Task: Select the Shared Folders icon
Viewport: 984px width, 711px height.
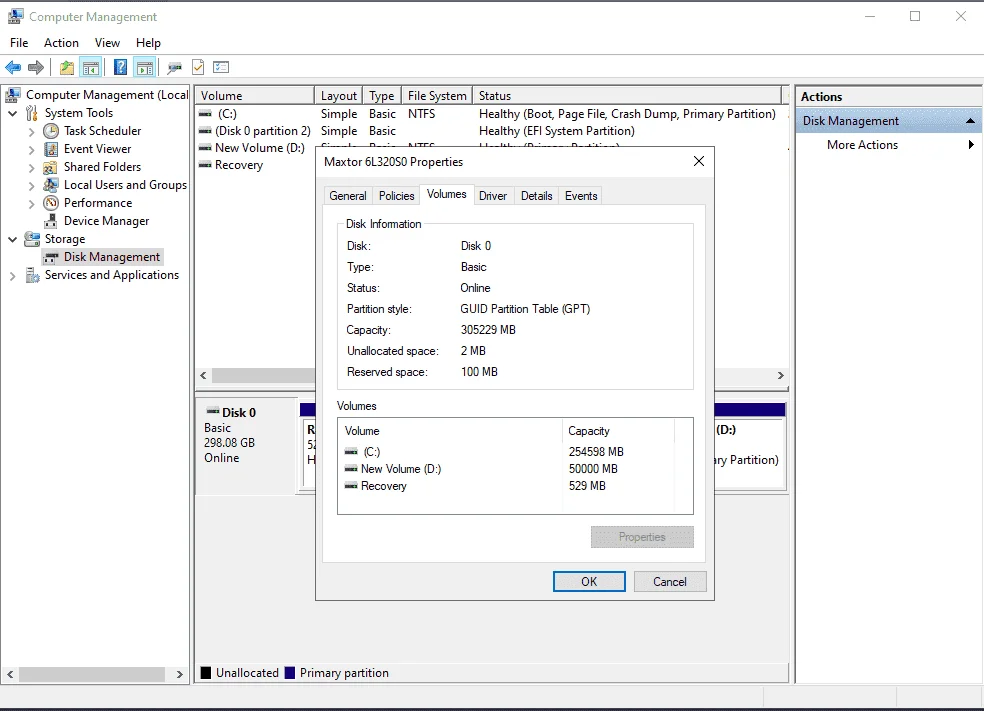Action: (x=51, y=167)
